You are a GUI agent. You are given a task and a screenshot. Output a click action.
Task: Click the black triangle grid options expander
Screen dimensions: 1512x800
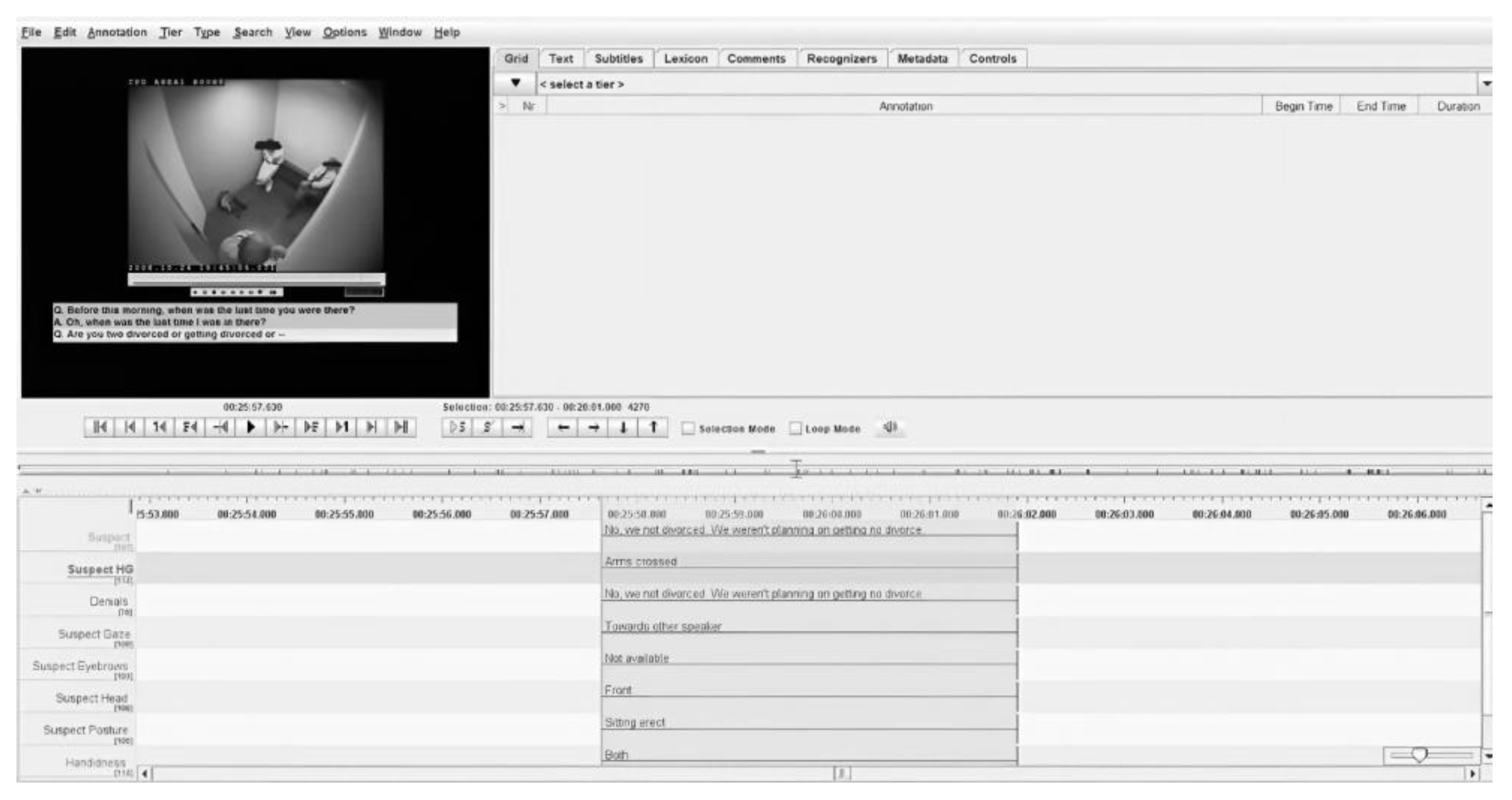pyautogui.click(x=515, y=83)
